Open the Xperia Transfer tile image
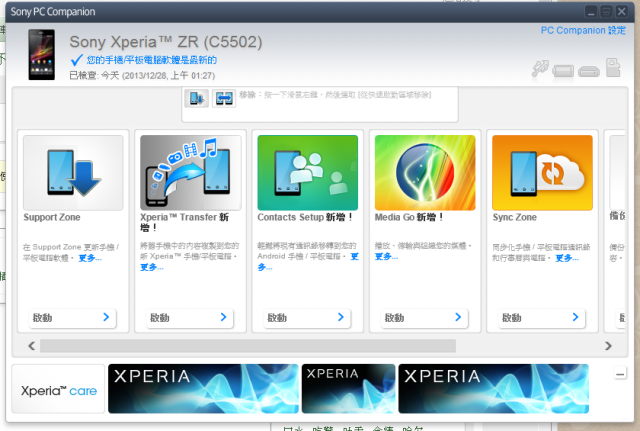 point(191,173)
